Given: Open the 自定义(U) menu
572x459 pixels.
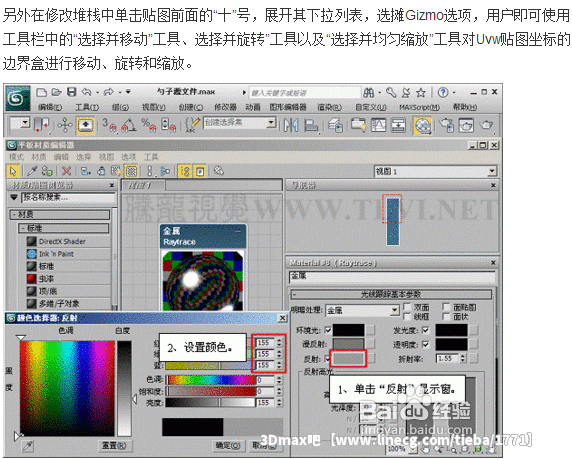Looking at the screenshot, I should (x=371, y=107).
